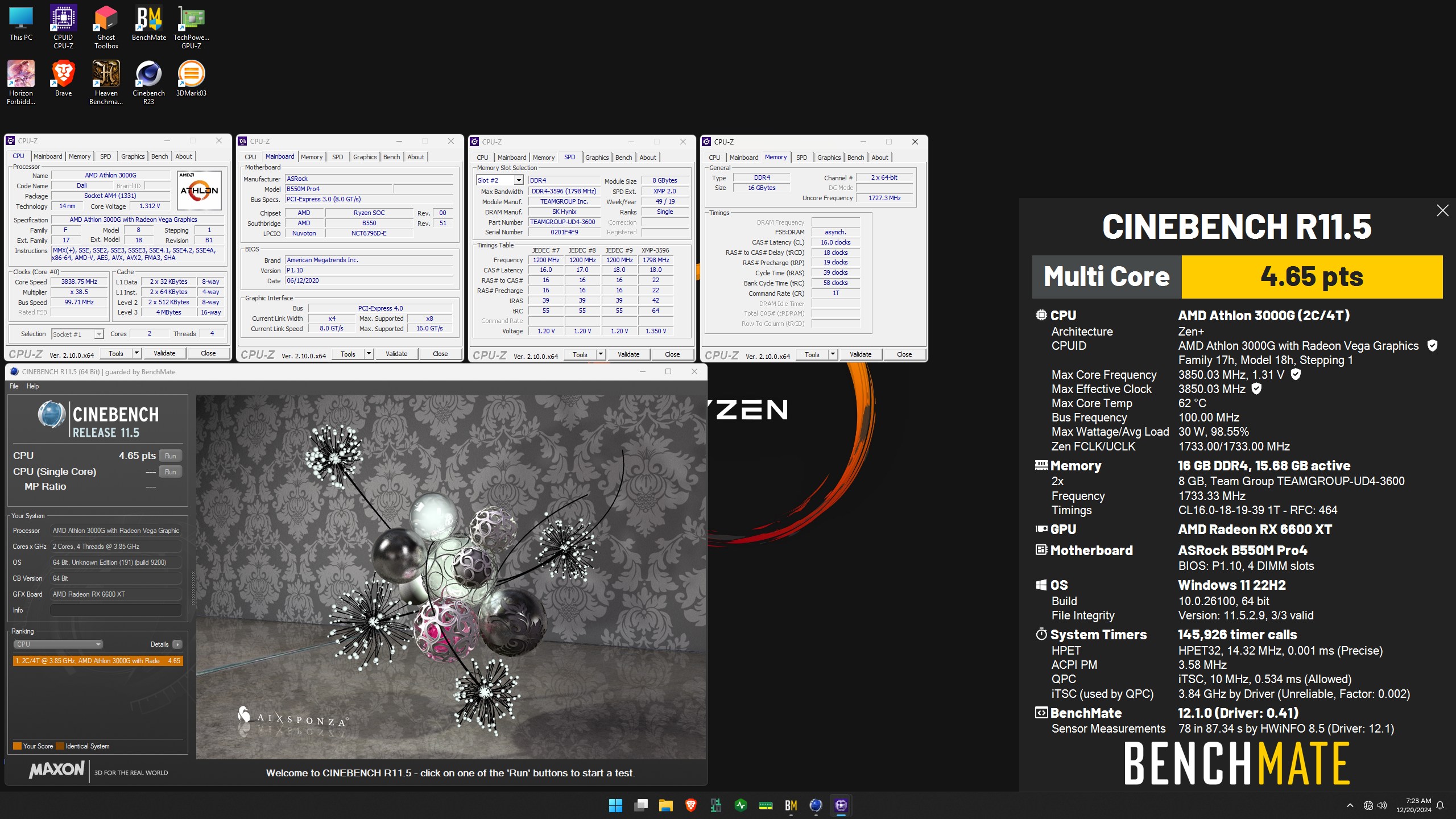This screenshot has height=819, width=1456.
Task: Click the volume speaker tray icon
Action: click(1382, 805)
